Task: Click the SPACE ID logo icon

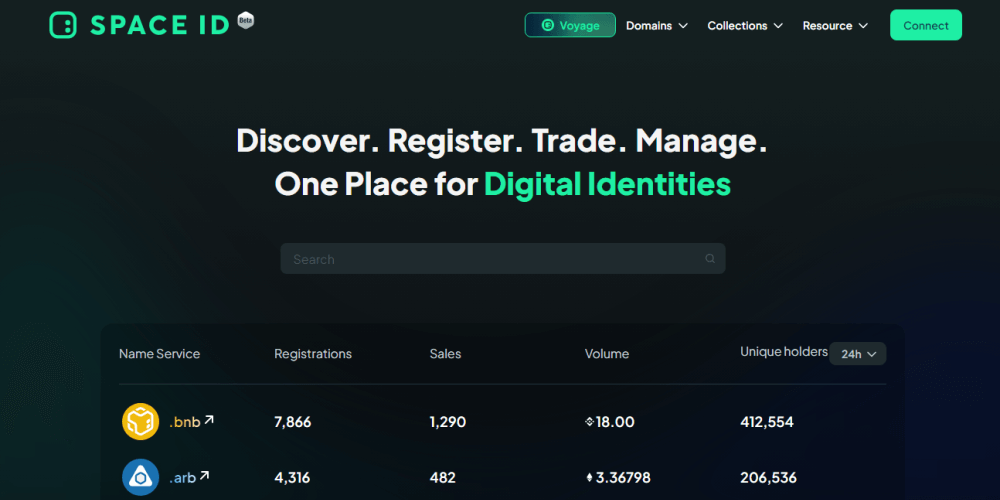Action: (x=63, y=25)
